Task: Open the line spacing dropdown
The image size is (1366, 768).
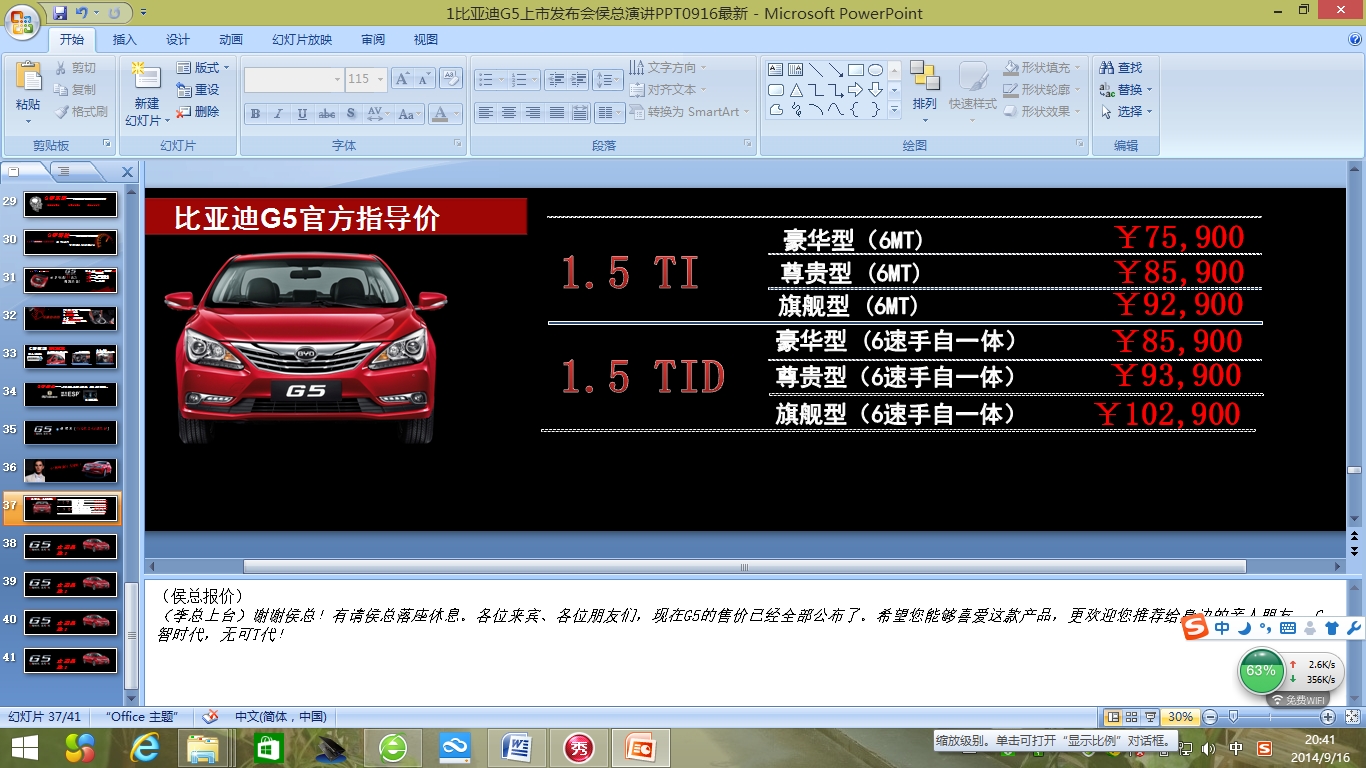Action: [608, 79]
